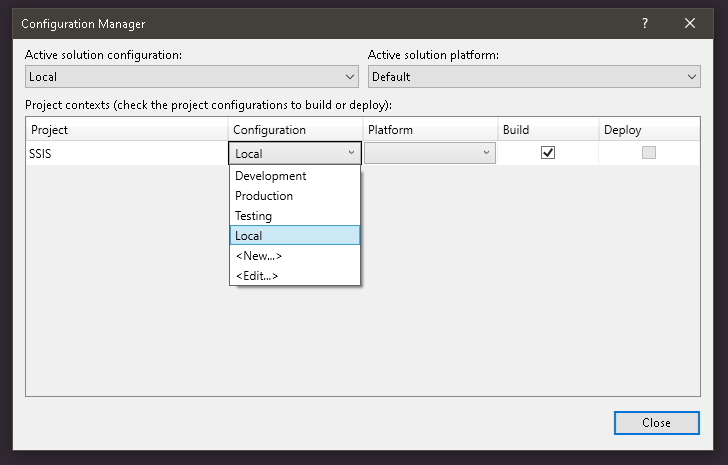Collapse the SSIS Configuration dropdown
The image size is (728, 465).
pos(350,153)
